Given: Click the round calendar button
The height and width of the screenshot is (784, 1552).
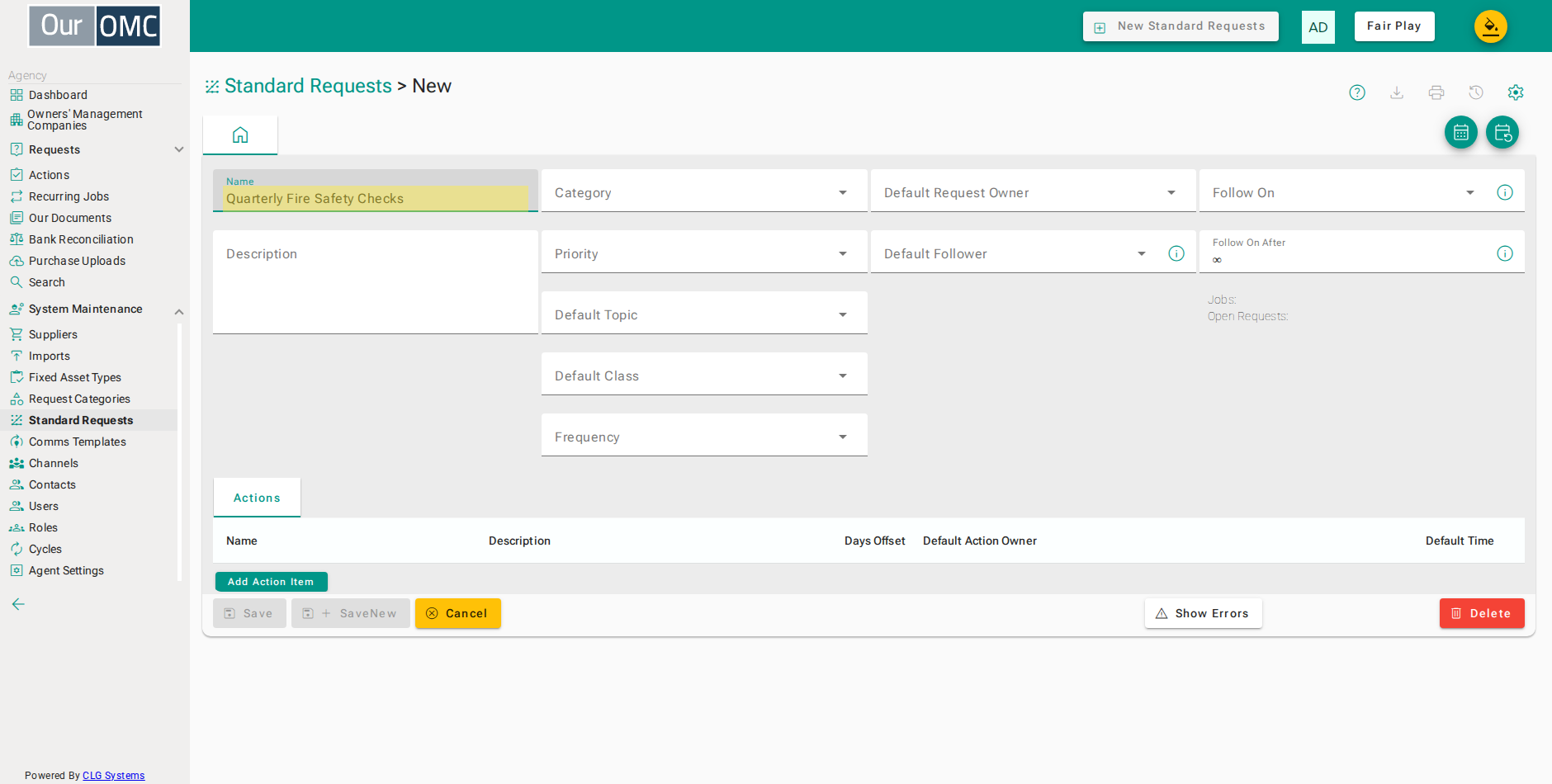Looking at the screenshot, I should click(1461, 132).
